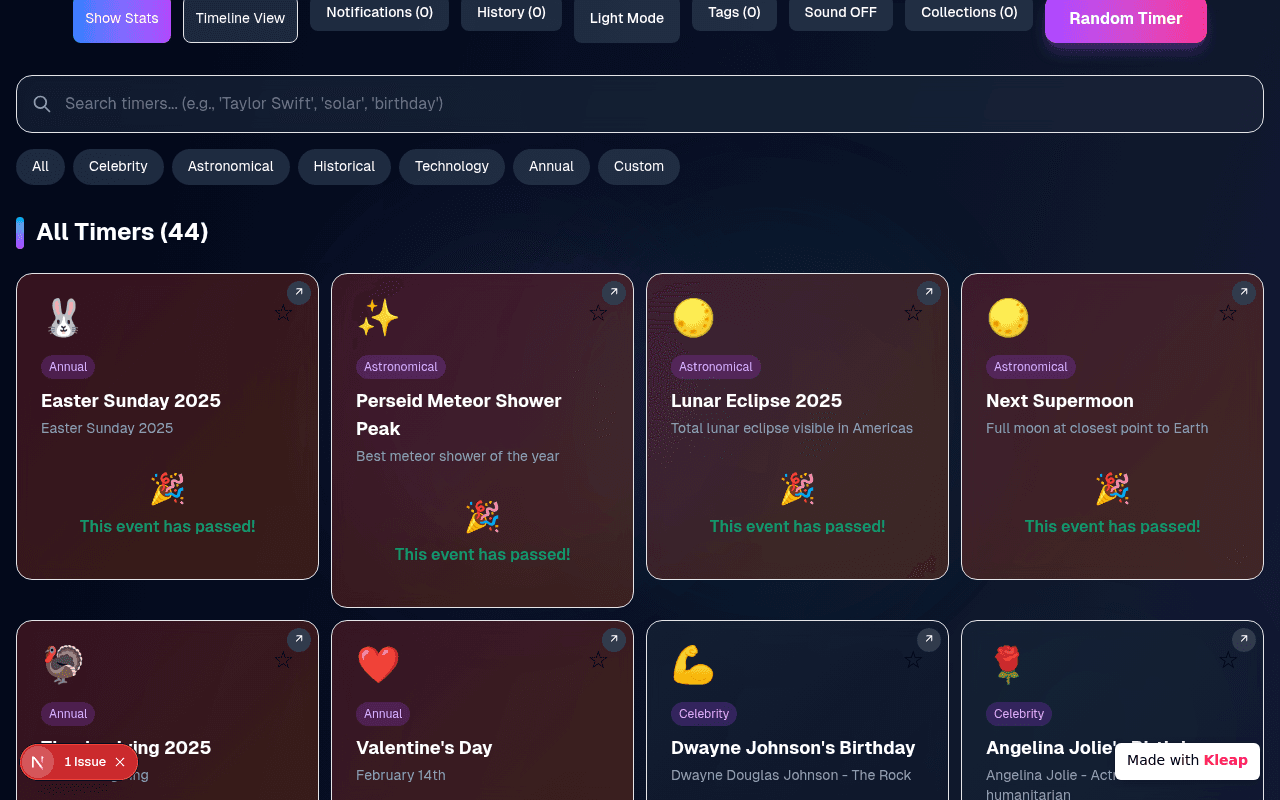Screen dimensions: 1280x800
Task: Star the Perseid Meteor Shower Peak timer
Action: [598, 313]
